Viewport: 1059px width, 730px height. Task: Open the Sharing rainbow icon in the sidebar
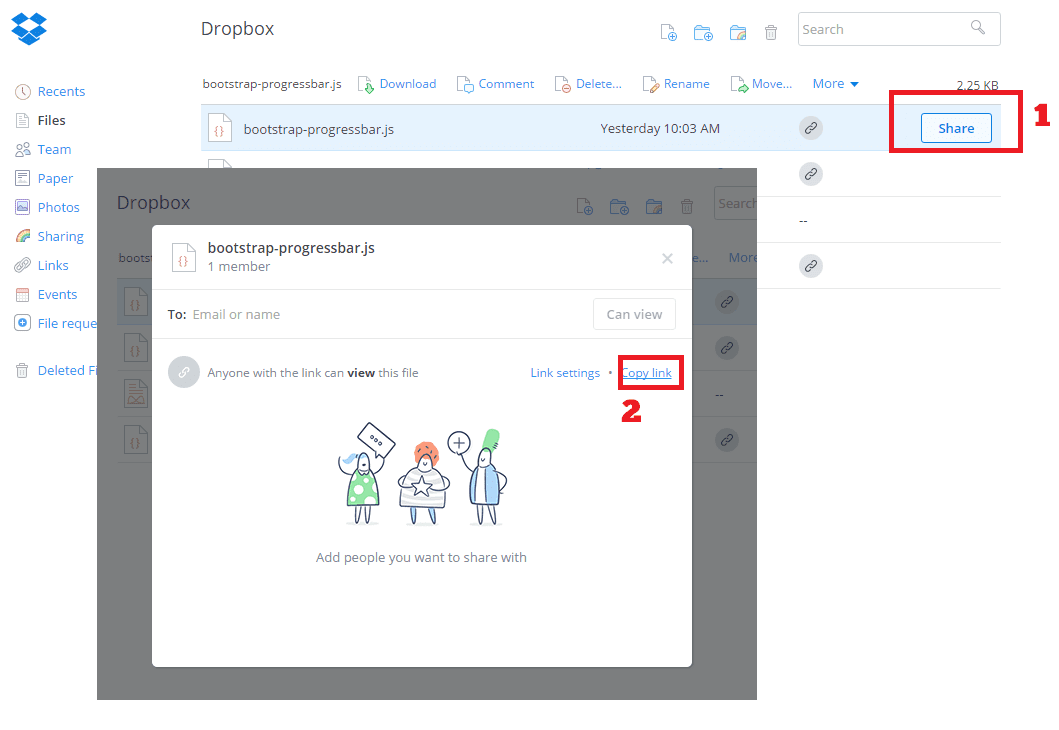56,236
